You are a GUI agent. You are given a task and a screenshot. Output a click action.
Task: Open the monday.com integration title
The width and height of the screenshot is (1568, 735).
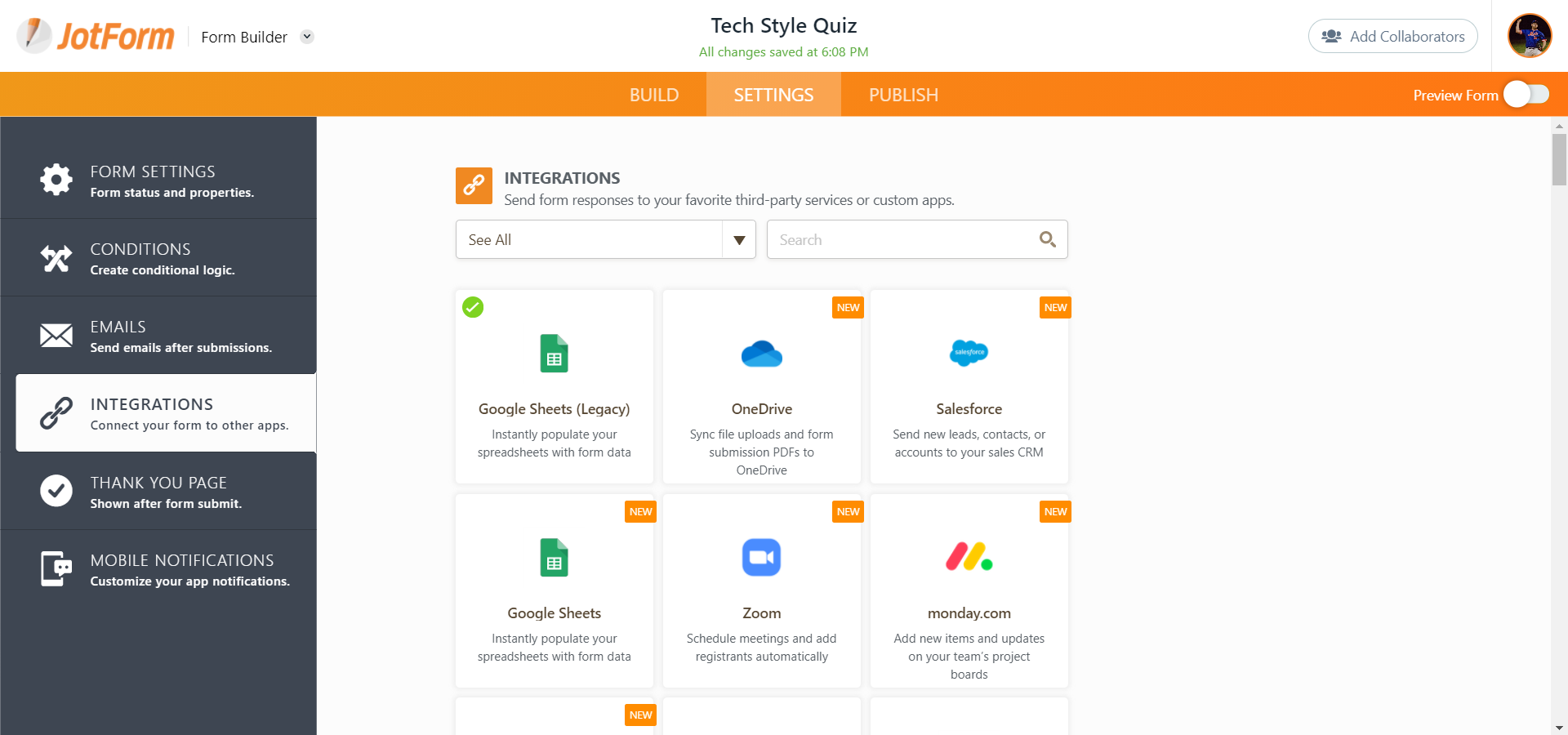pyautogui.click(x=969, y=613)
